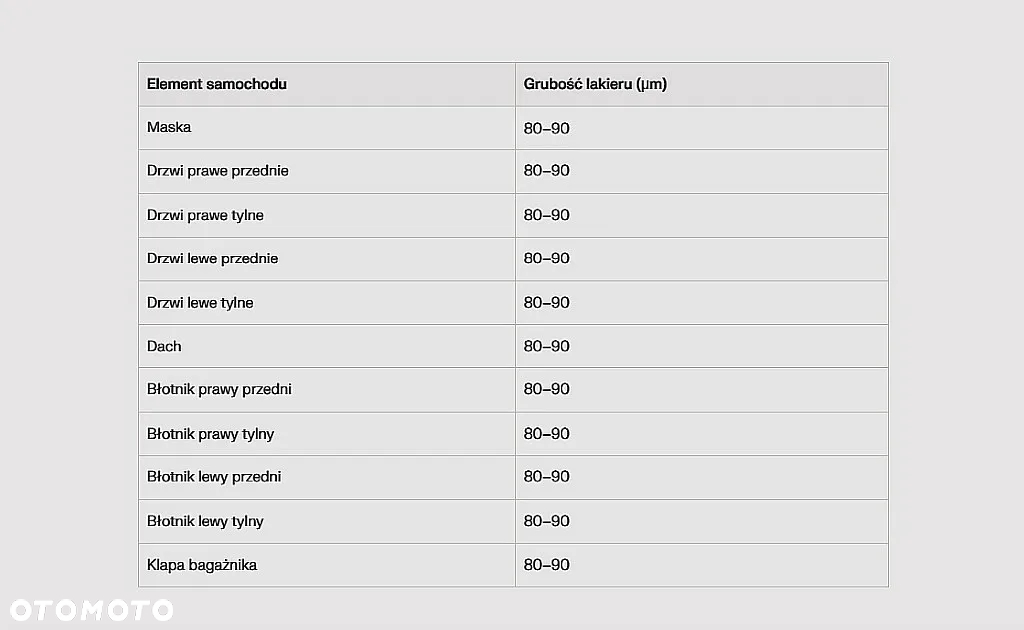
Task: Select 80–90 value beside Błotnik prawy przedni
Action: 547,389
